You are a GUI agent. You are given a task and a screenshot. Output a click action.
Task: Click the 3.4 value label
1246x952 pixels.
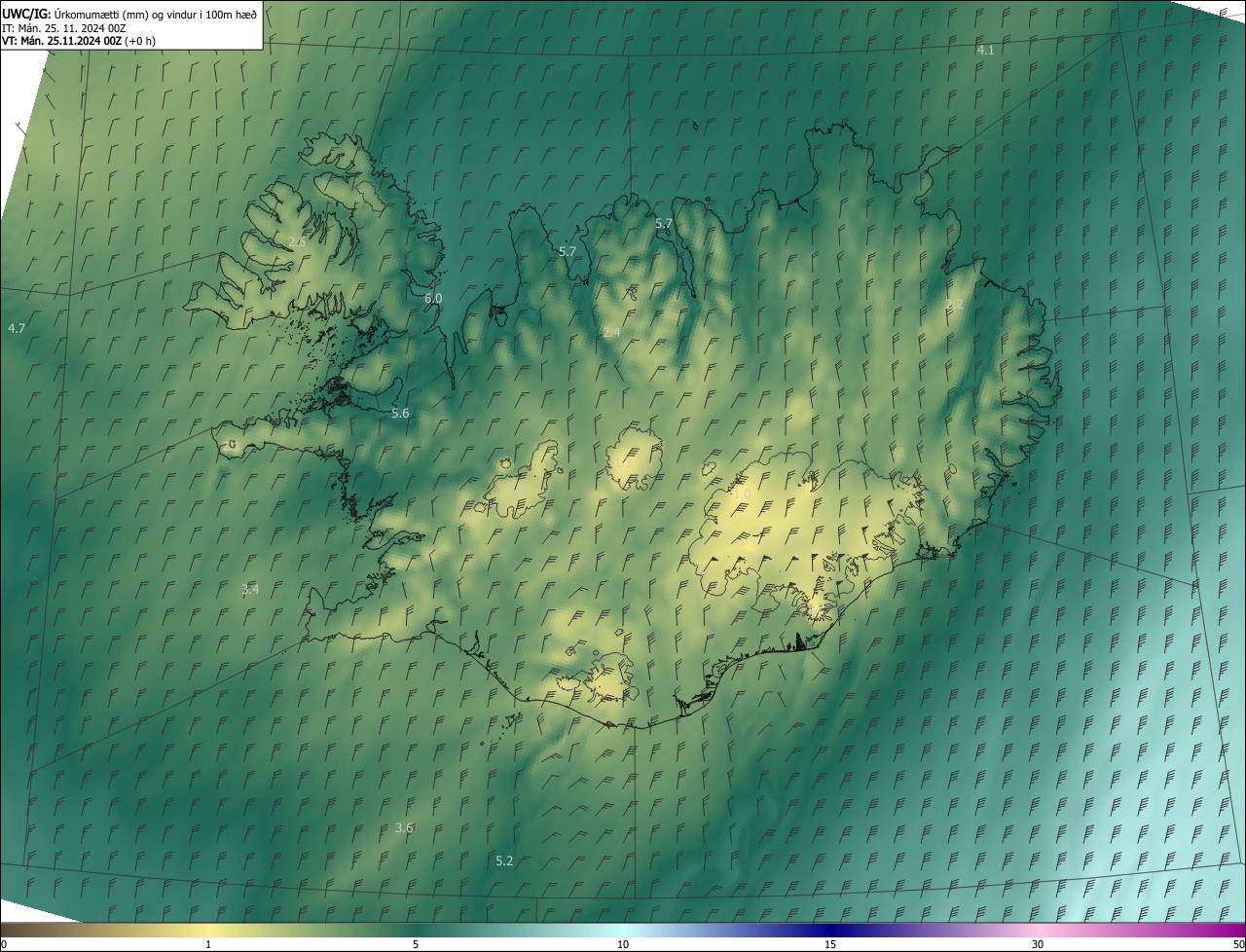[x=250, y=590]
